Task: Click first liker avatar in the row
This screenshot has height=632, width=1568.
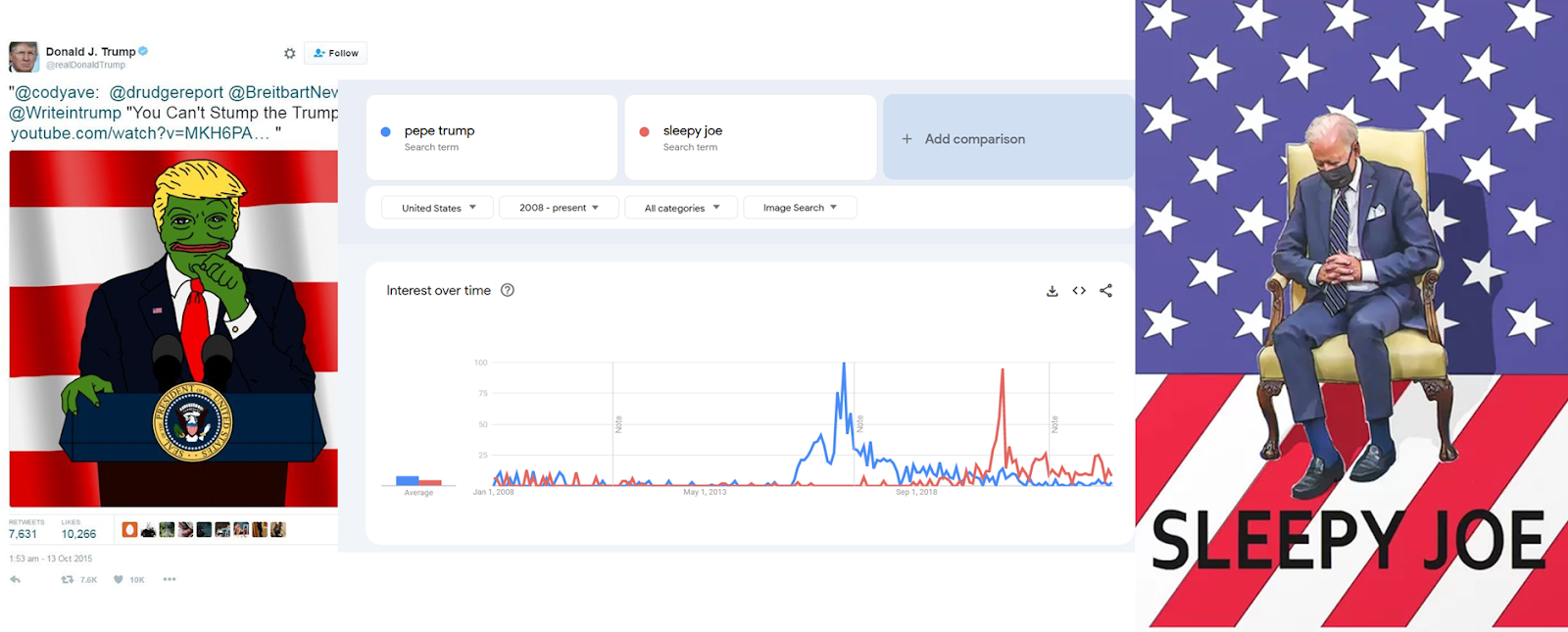Action: [x=129, y=530]
